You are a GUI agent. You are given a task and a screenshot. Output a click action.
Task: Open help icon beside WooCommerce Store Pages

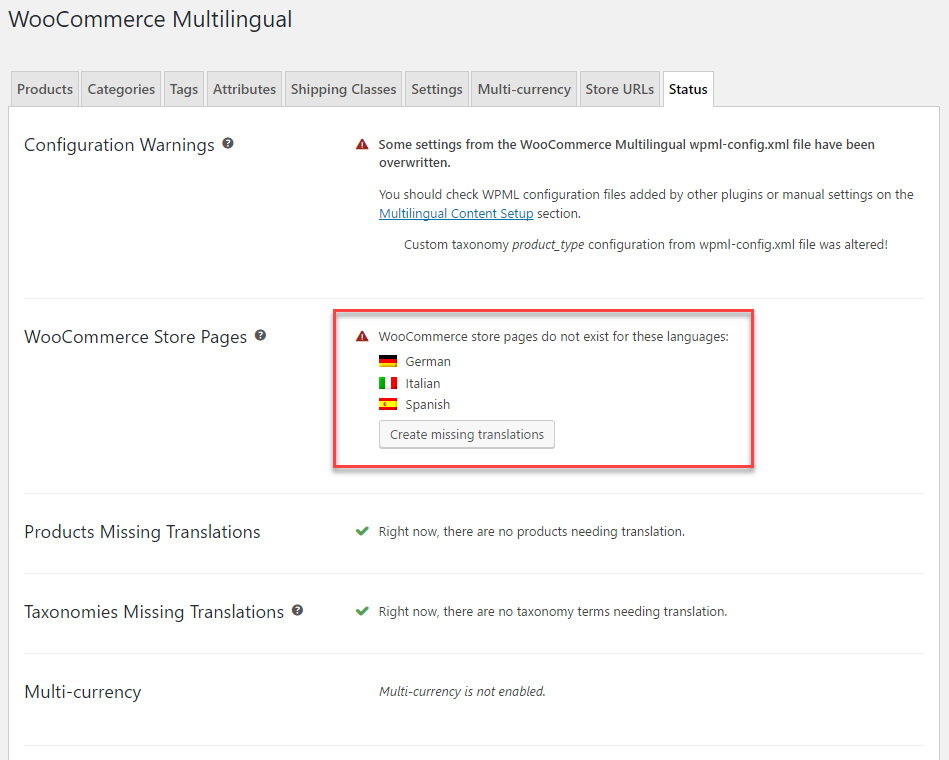click(260, 335)
